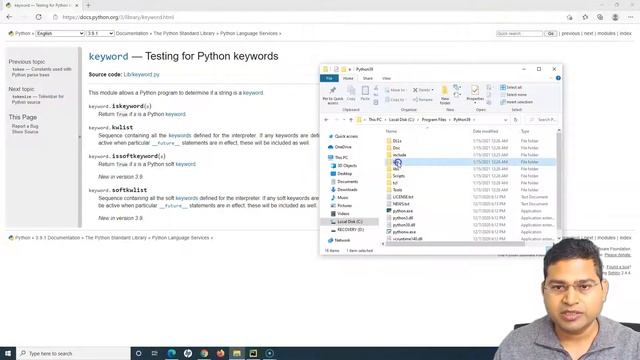Open browser settings ellipsis menu
This screenshot has width=640, height=360.
tap(631, 17)
